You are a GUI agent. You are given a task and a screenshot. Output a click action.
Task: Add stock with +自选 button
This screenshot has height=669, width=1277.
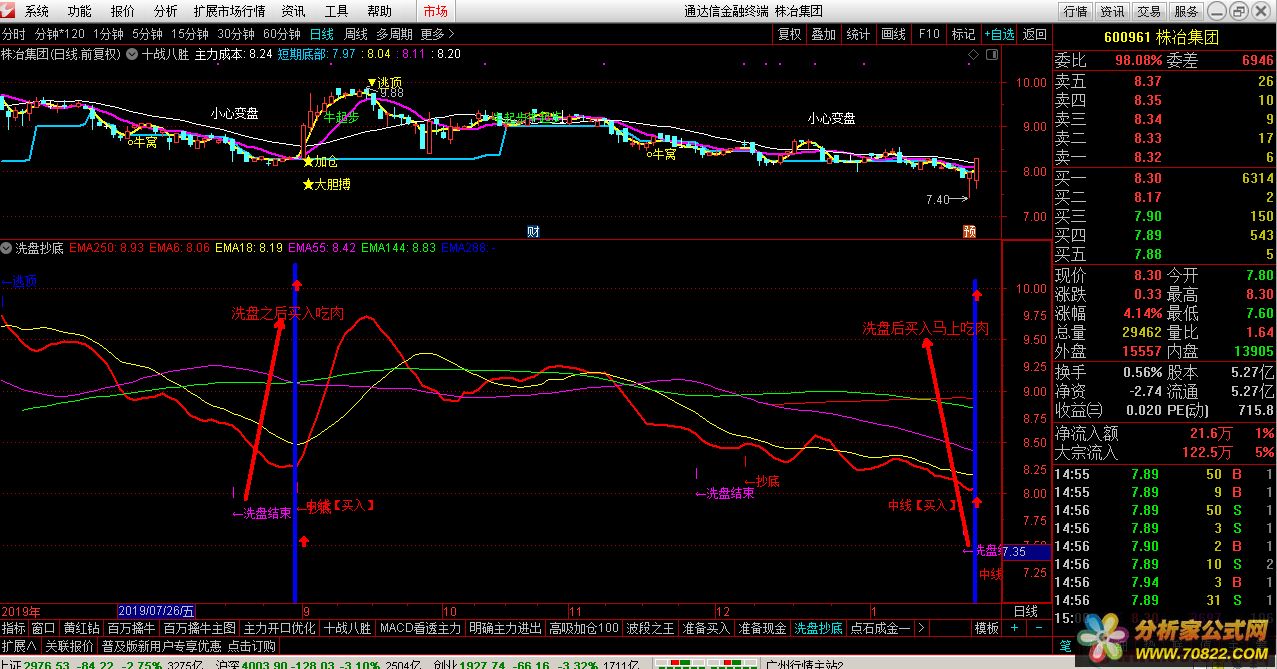pos(999,34)
